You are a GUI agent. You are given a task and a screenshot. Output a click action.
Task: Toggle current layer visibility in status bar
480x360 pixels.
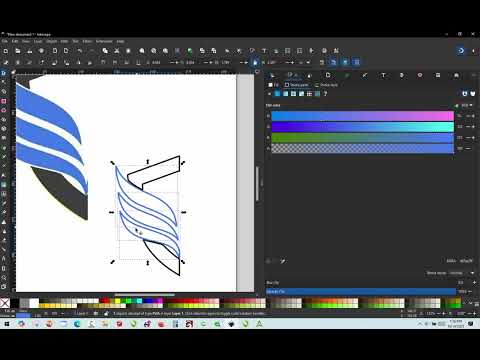click(x=96, y=314)
